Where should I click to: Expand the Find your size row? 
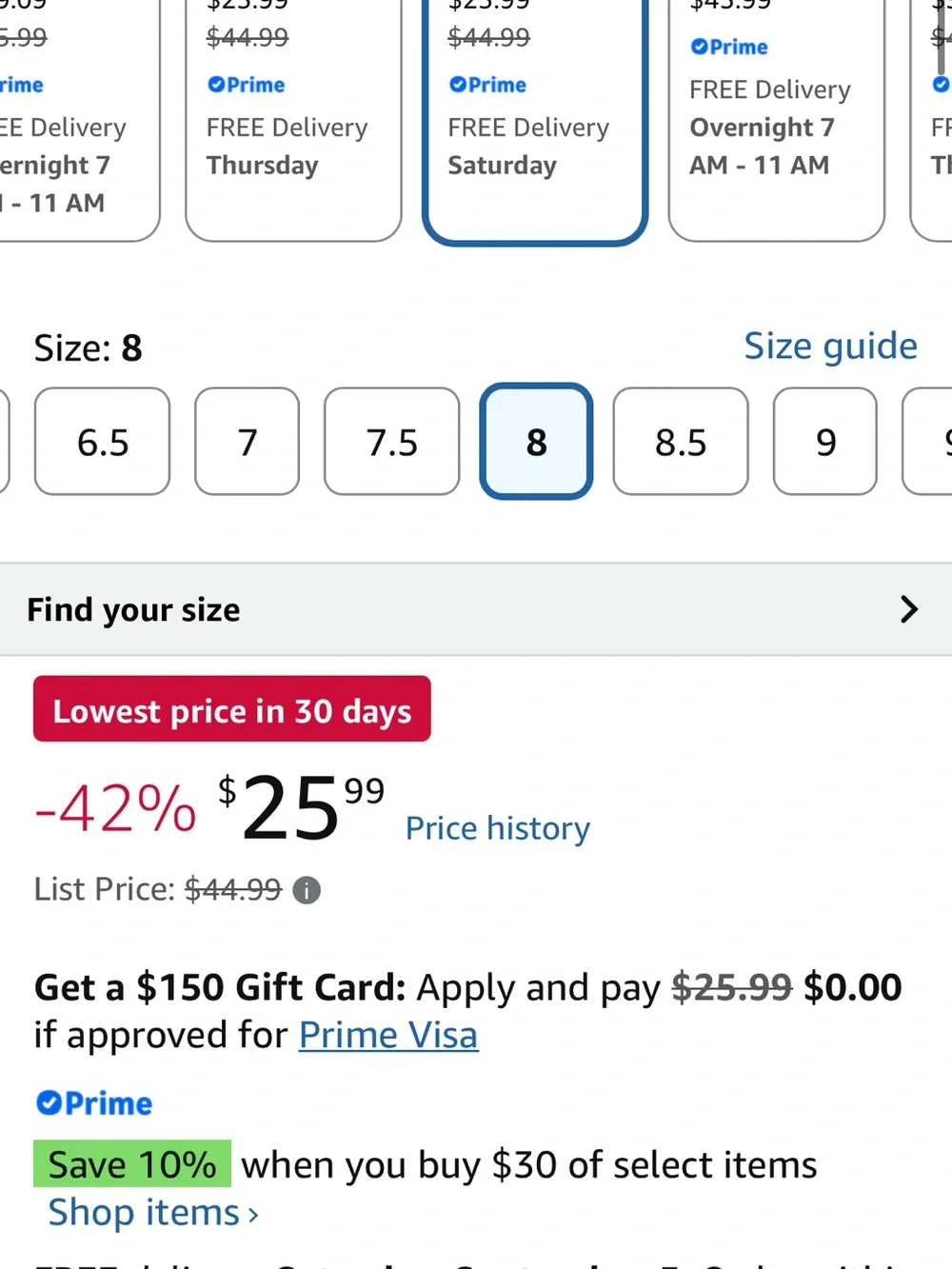pos(476,609)
